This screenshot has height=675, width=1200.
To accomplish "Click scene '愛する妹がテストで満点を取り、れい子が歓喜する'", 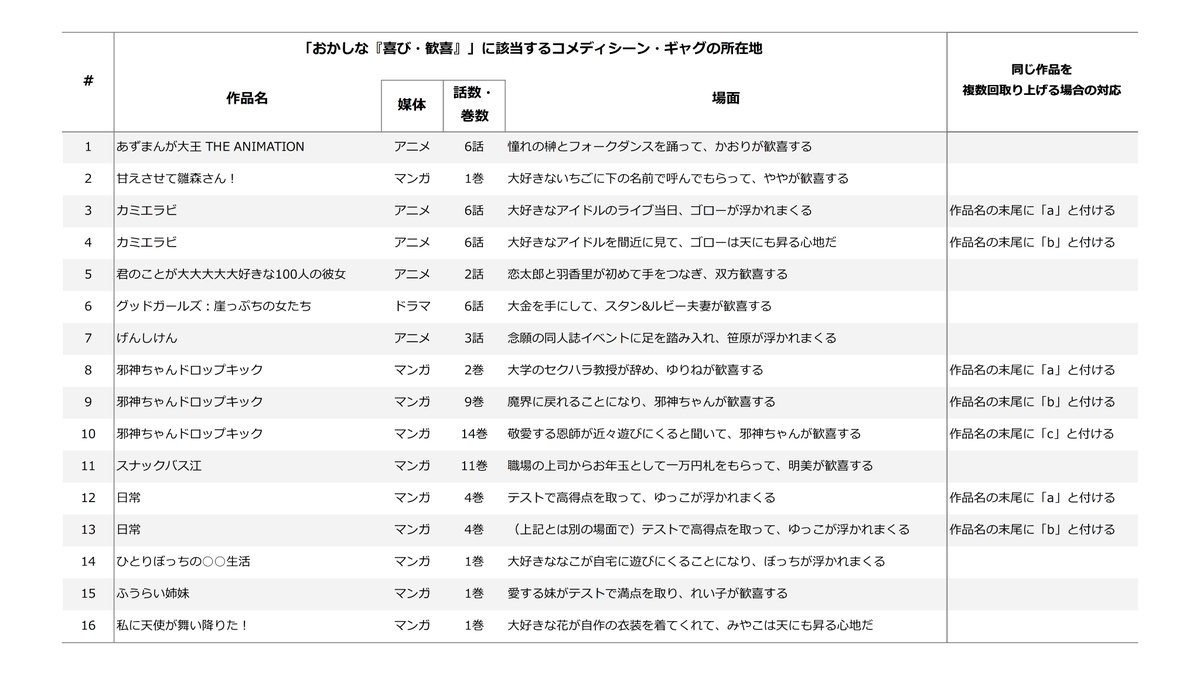I will (648, 593).
